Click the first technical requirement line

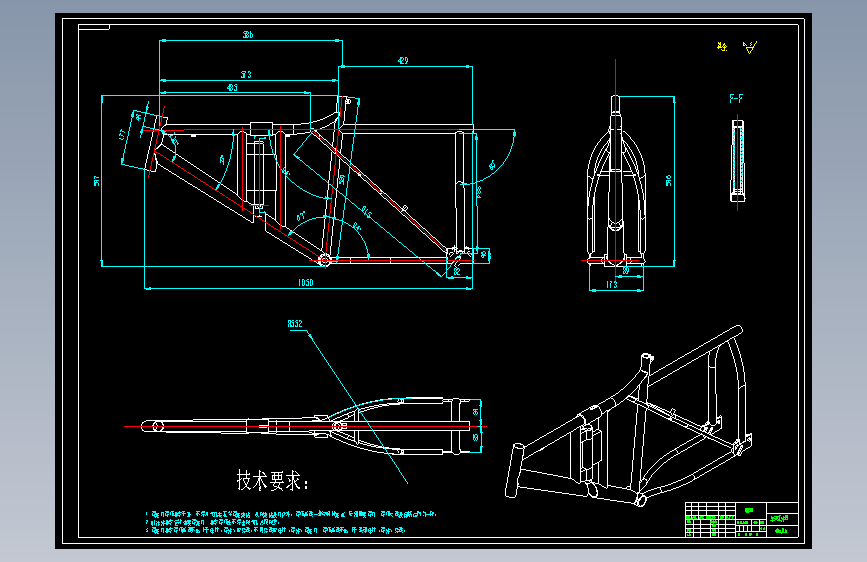(x=291, y=514)
